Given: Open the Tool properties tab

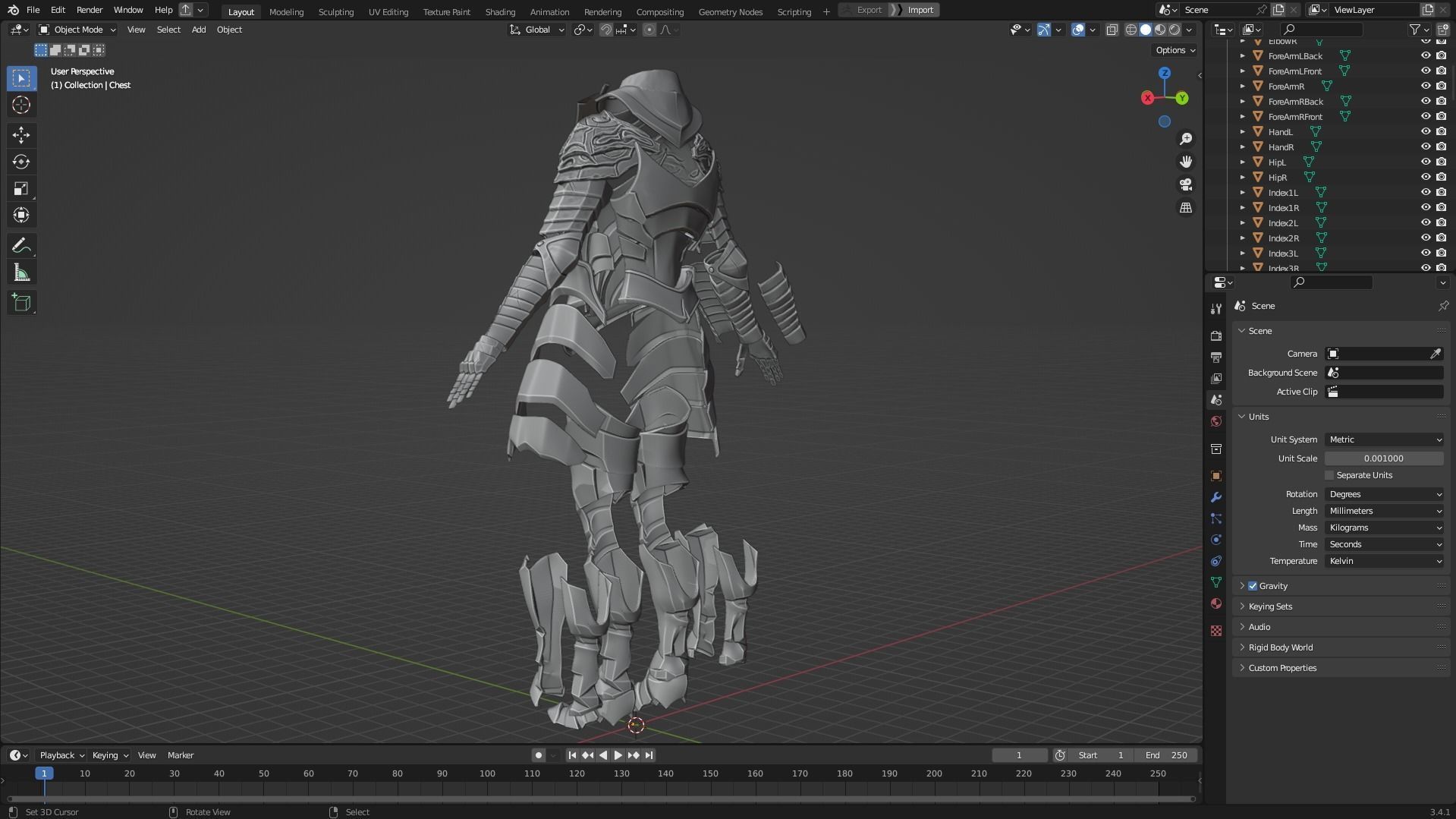Looking at the screenshot, I should point(1216,309).
